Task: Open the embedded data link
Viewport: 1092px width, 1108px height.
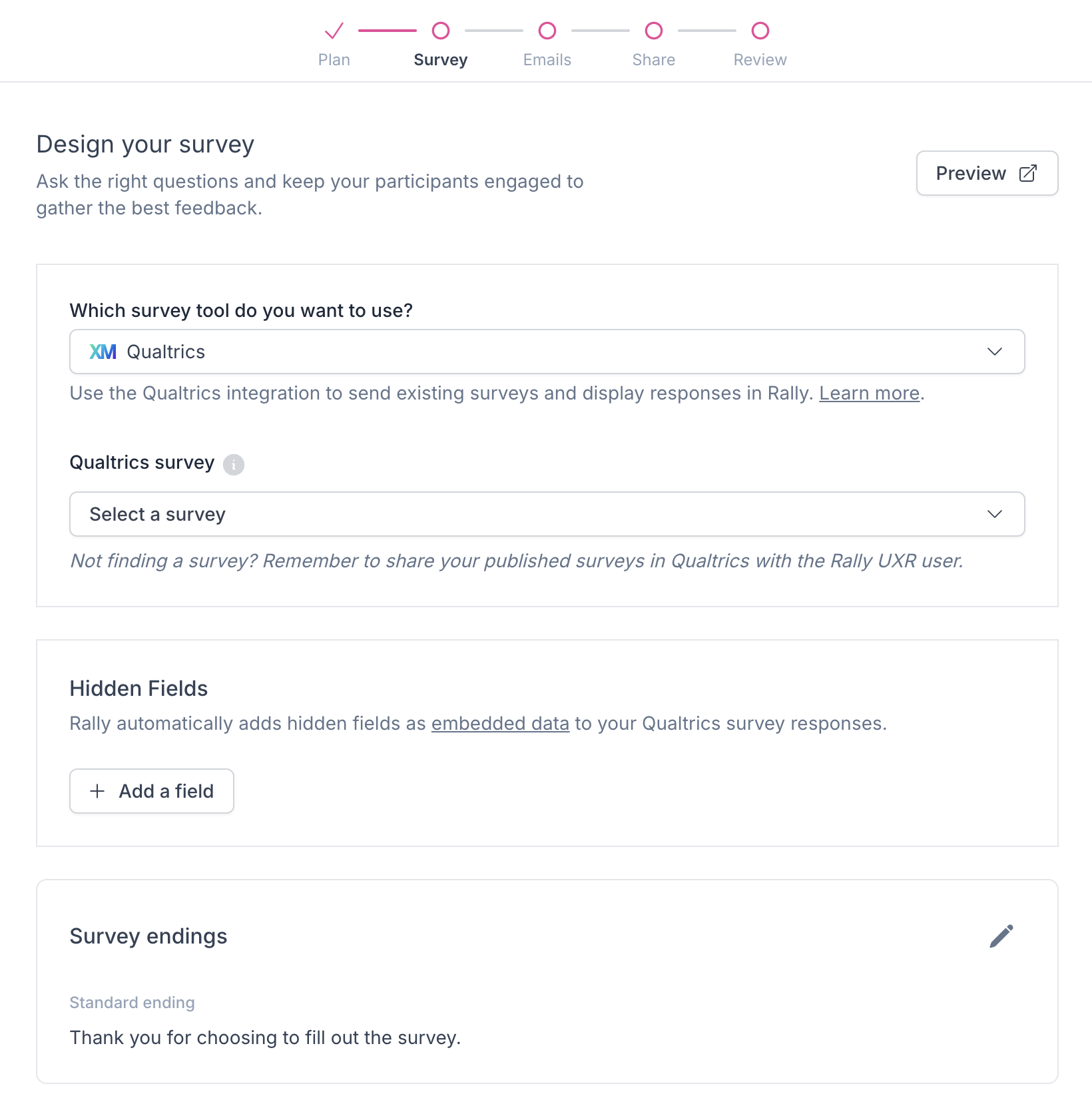Action: point(500,724)
